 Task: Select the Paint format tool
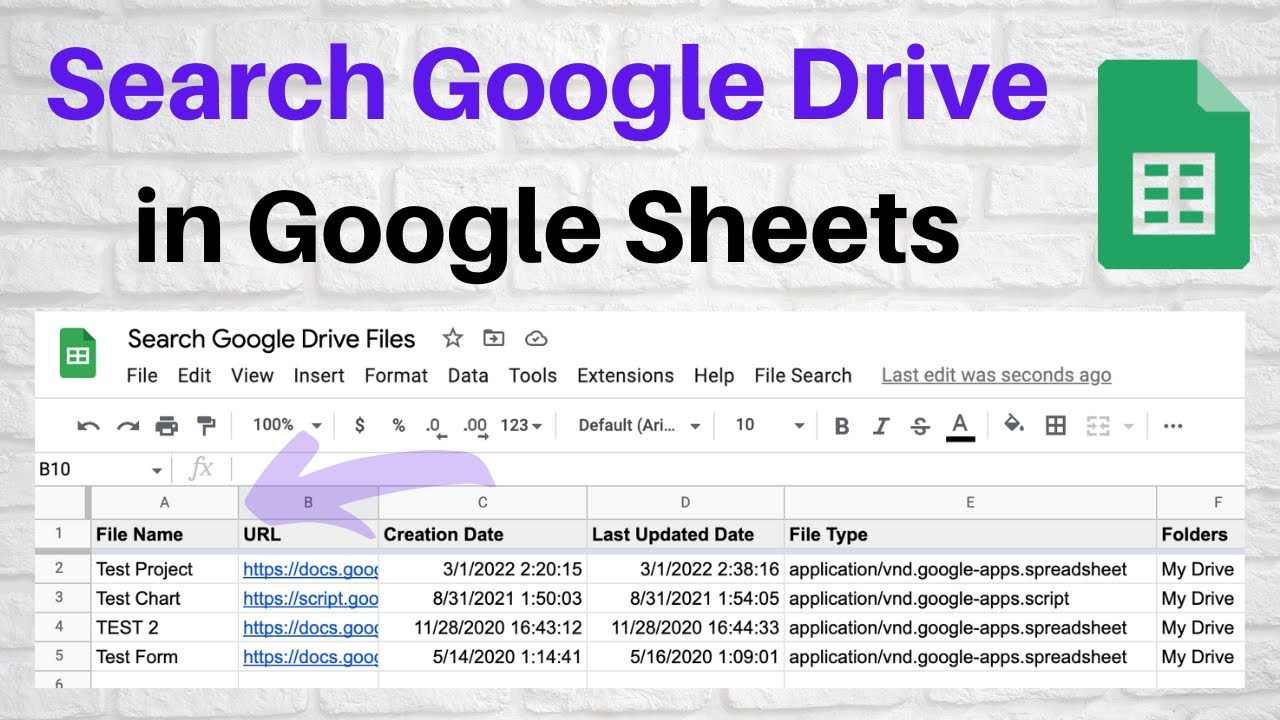[206, 426]
